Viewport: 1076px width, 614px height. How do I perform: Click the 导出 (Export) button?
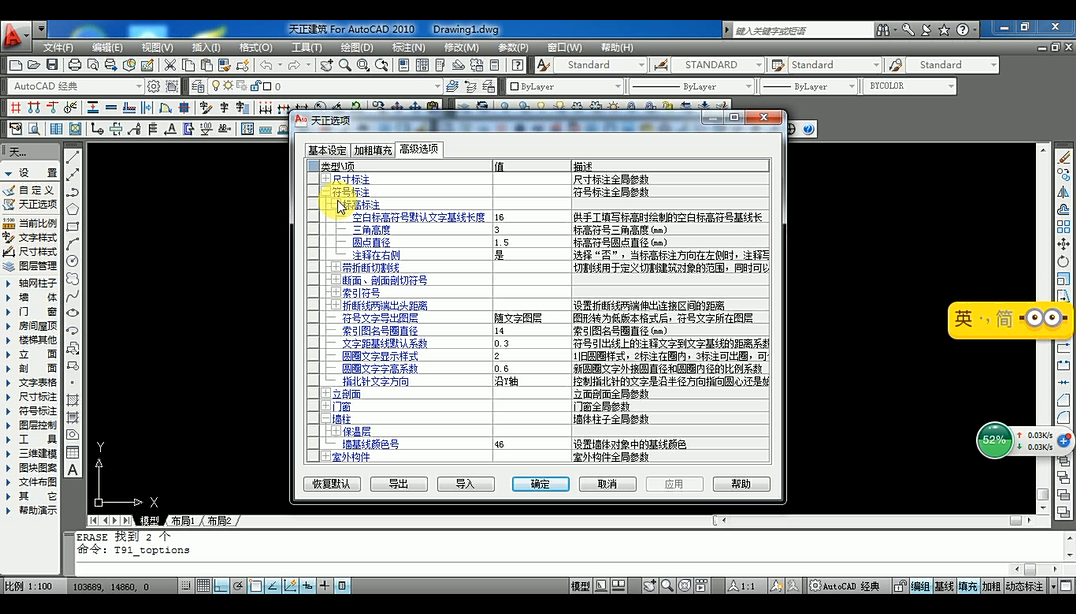pos(398,483)
